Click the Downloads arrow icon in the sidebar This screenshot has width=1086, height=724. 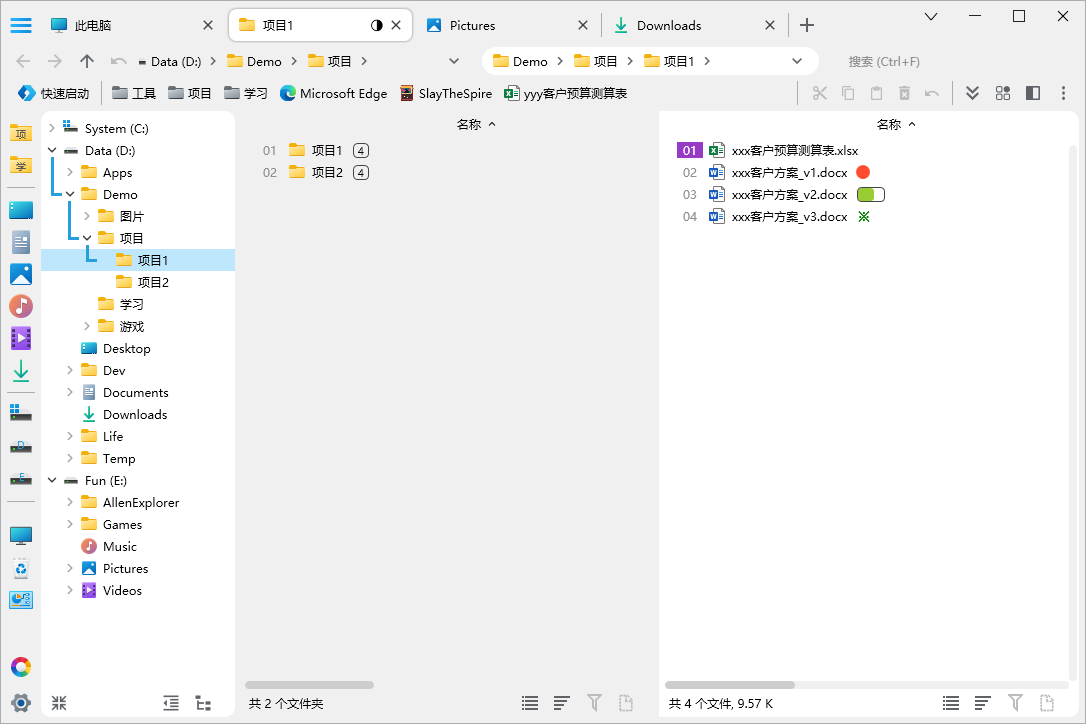coord(20,371)
